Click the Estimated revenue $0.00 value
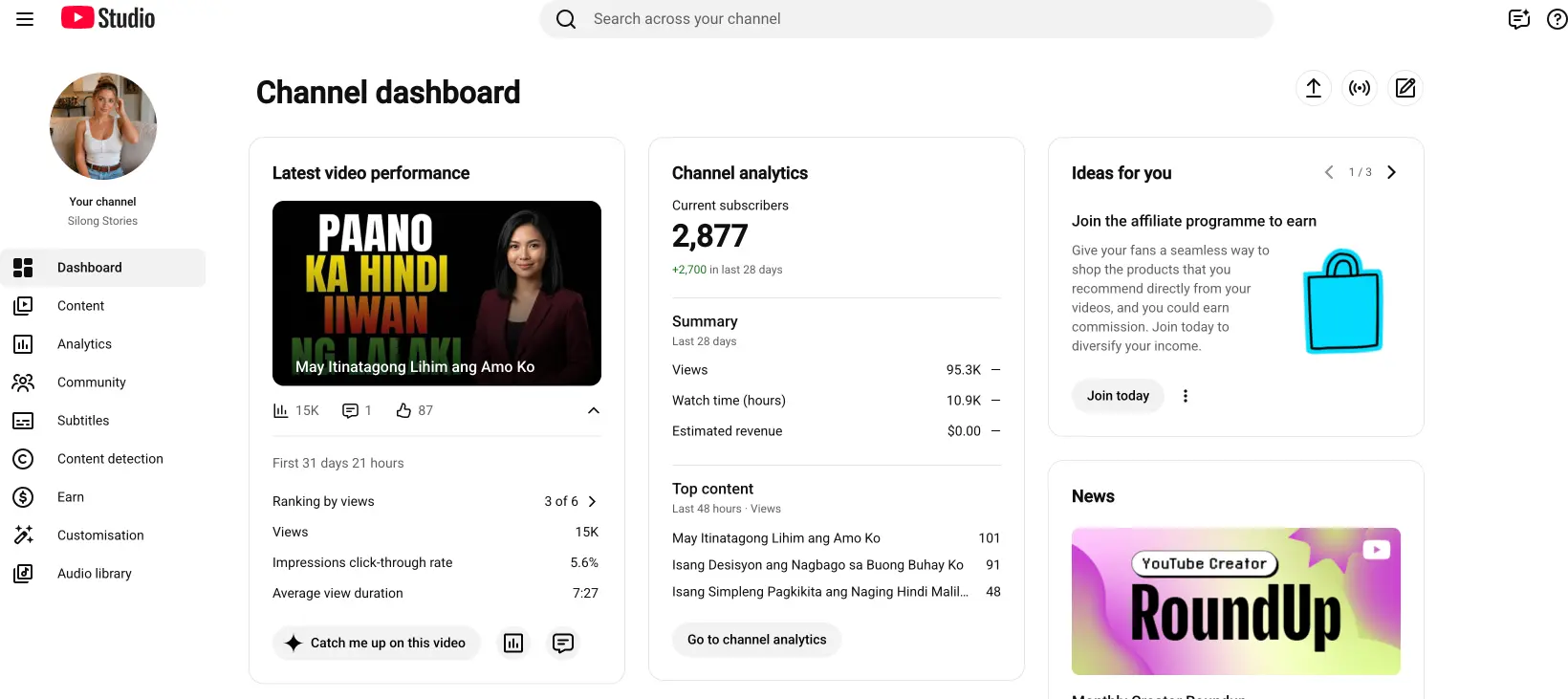The width and height of the screenshot is (1568, 699). pos(964,431)
